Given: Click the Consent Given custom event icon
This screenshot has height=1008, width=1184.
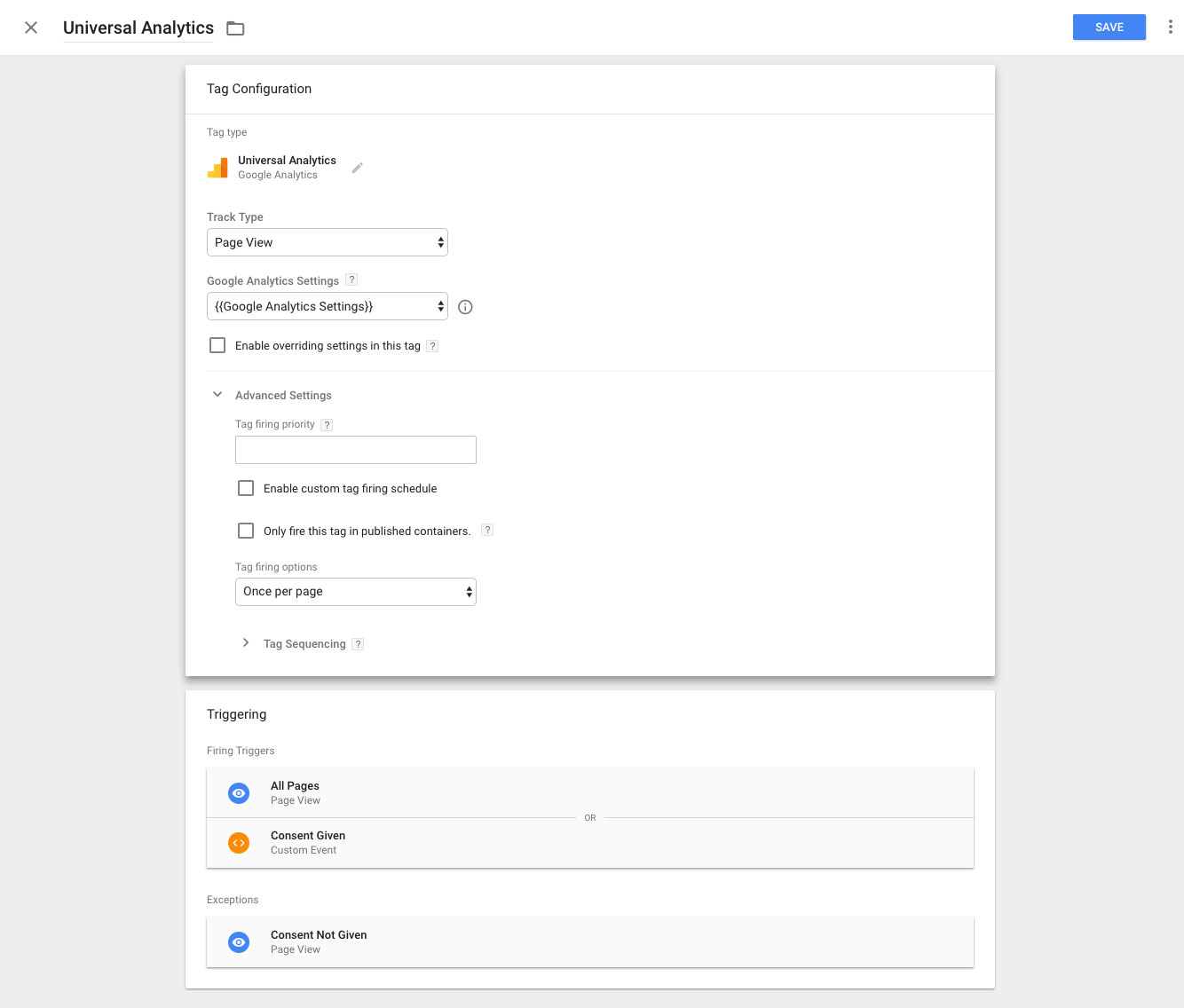Looking at the screenshot, I should point(239,843).
